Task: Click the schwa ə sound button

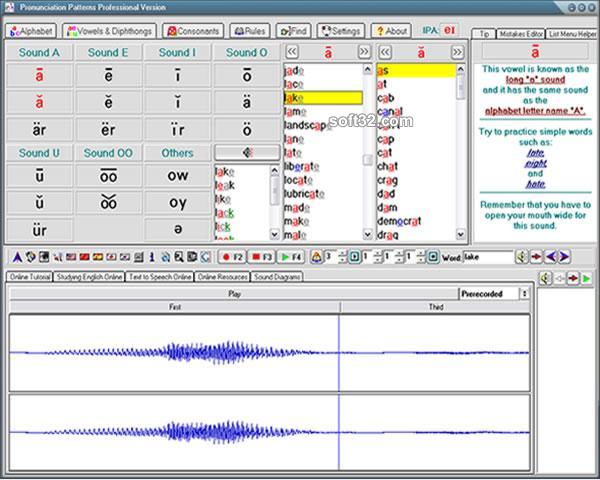Action: coord(178,229)
